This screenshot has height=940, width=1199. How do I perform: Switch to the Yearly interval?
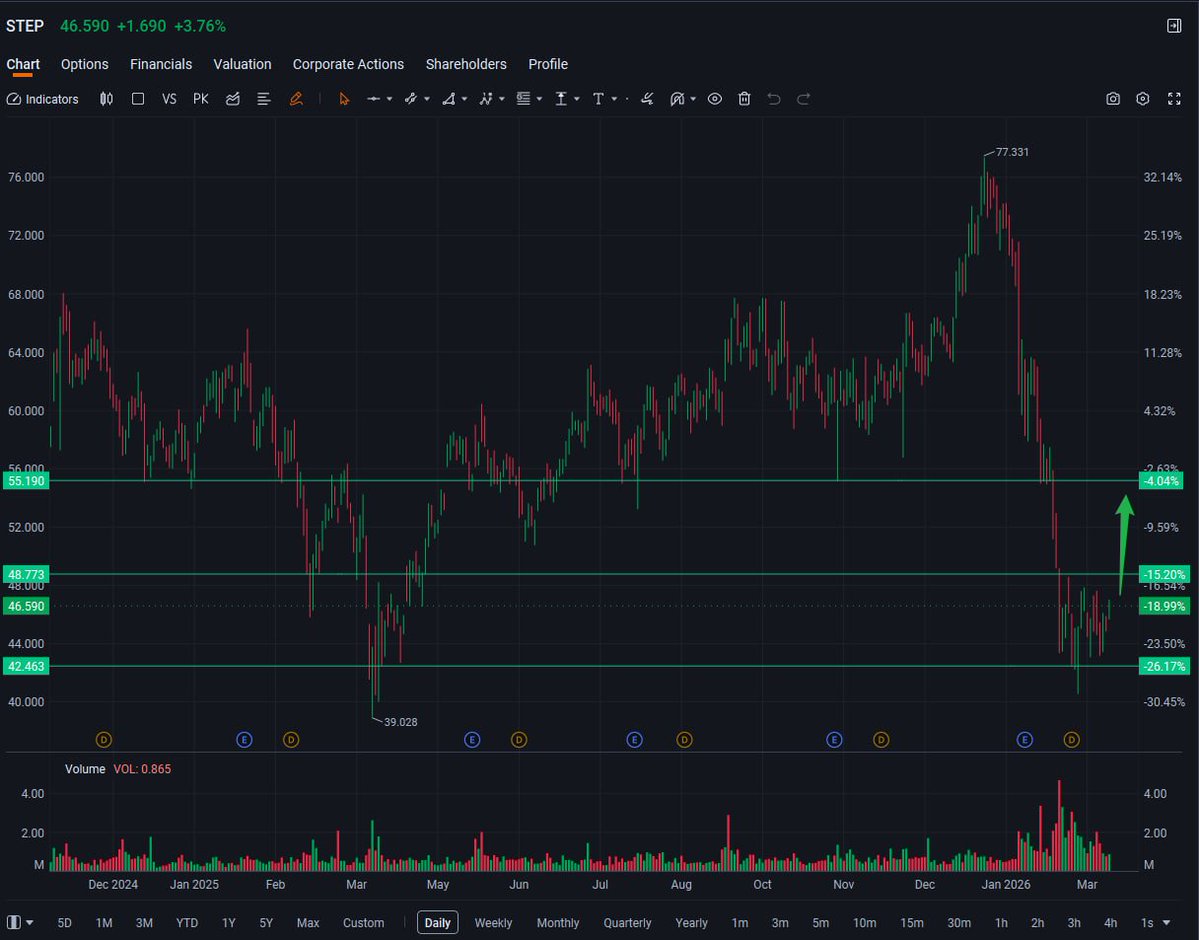click(692, 923)
